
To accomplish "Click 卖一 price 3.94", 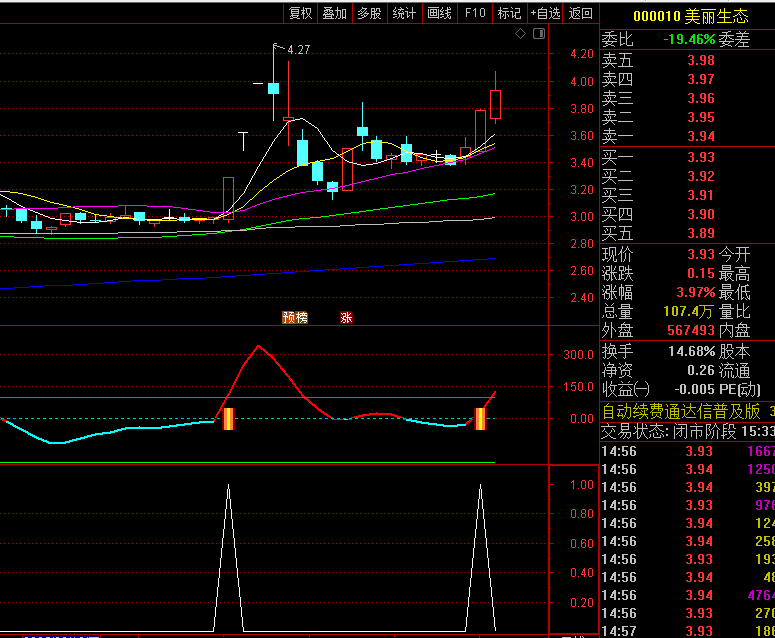I will coord(701,136).
